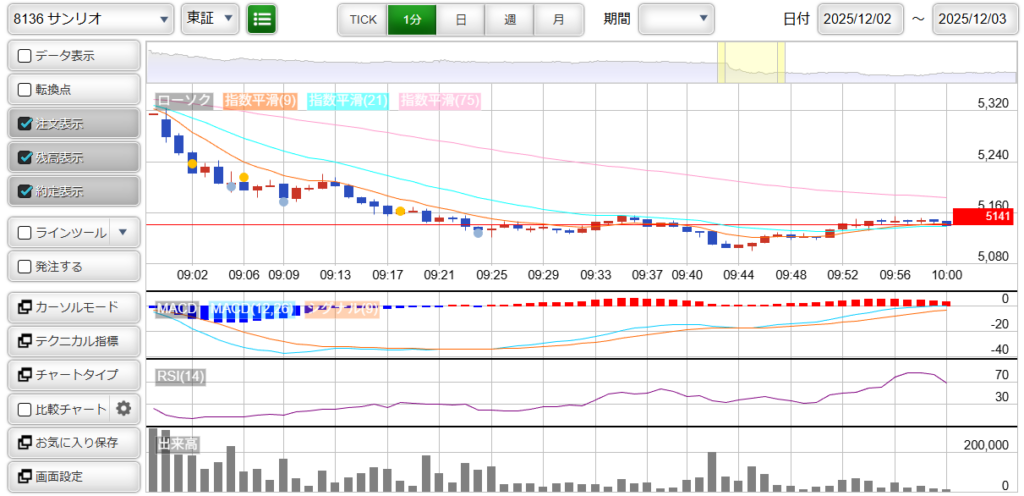Viewport: 1024px width, 496px height.
Task: Open 比較チャート gear settings
Action: [x=124, y=408]
